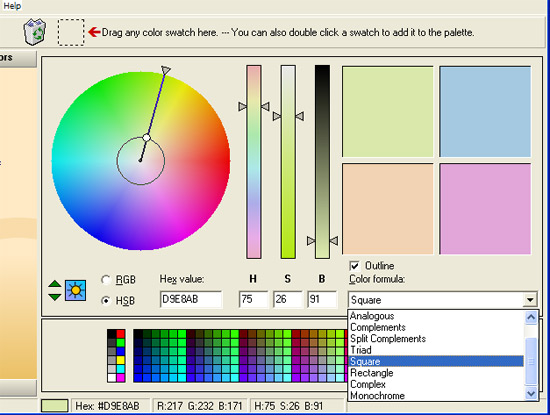Select the RGB radio button
Viewport: 550px width, 415px height.
click(106, 280)
